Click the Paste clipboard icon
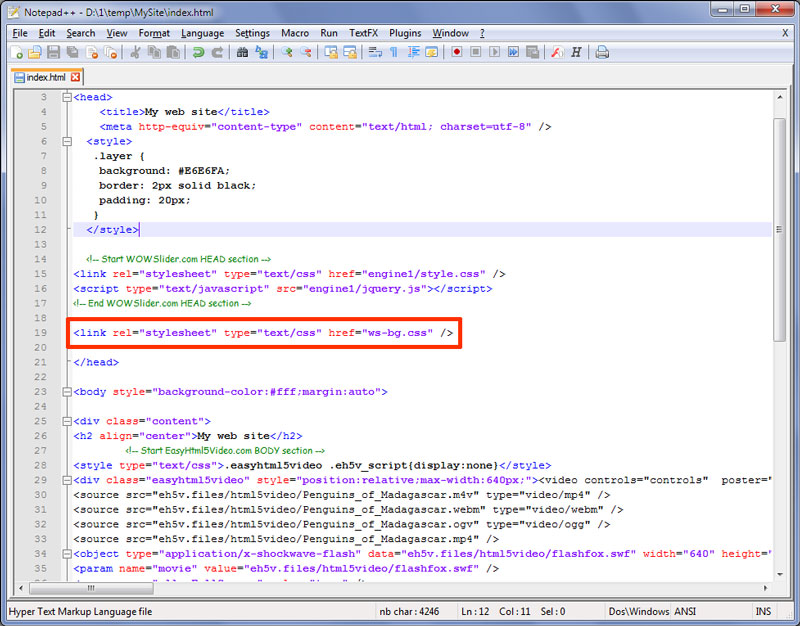 (x=173, y=52)
